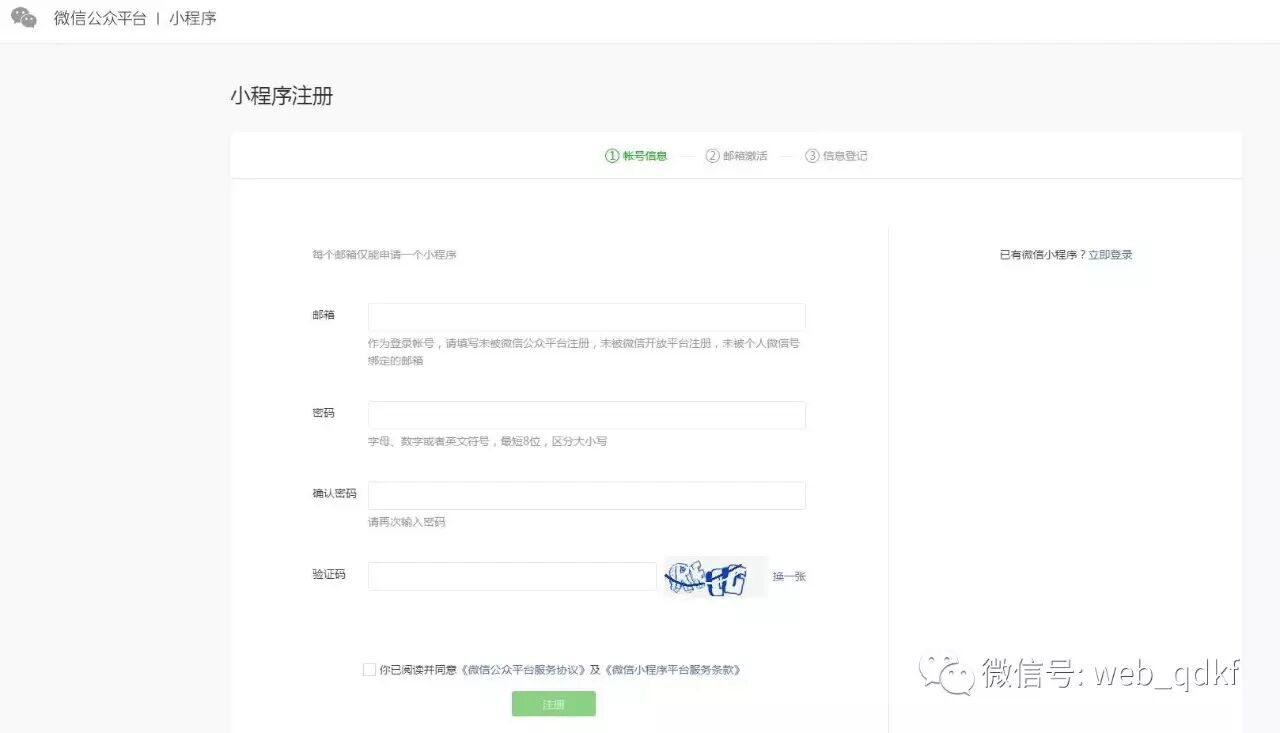Image resolution: width=1280 pixels, height=733 pixels.
Task: Click text 已有微信小程序？
Action: point(1043,255)
